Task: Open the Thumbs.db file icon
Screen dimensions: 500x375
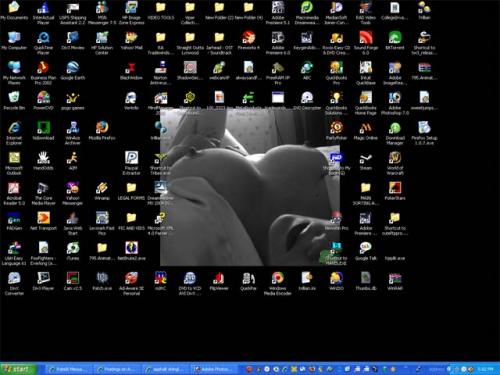Action: 366,281
